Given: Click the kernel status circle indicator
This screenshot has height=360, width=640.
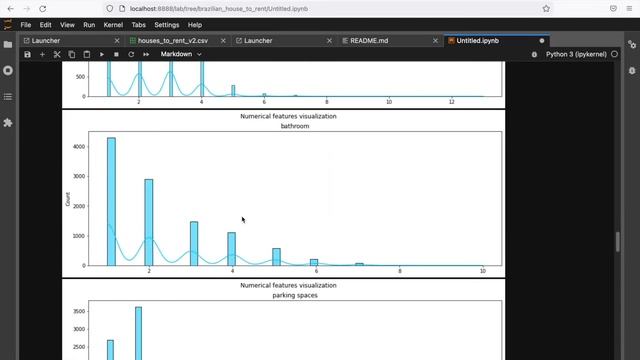Looking at the screenshot, I should [614, 54].
